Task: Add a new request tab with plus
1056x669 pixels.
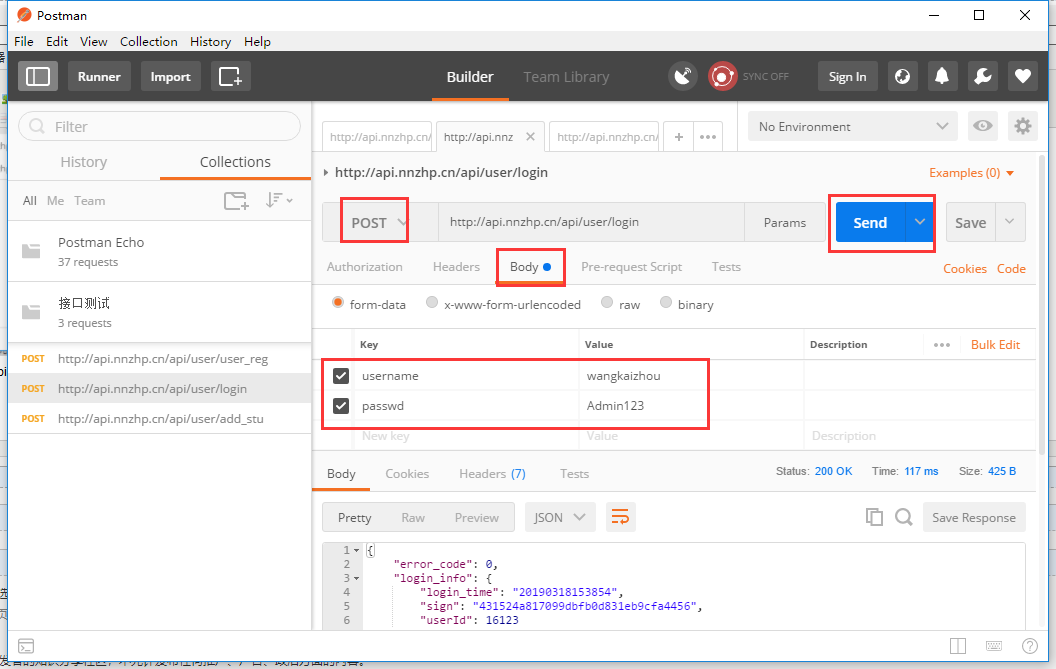Action: tap(679, 137)
